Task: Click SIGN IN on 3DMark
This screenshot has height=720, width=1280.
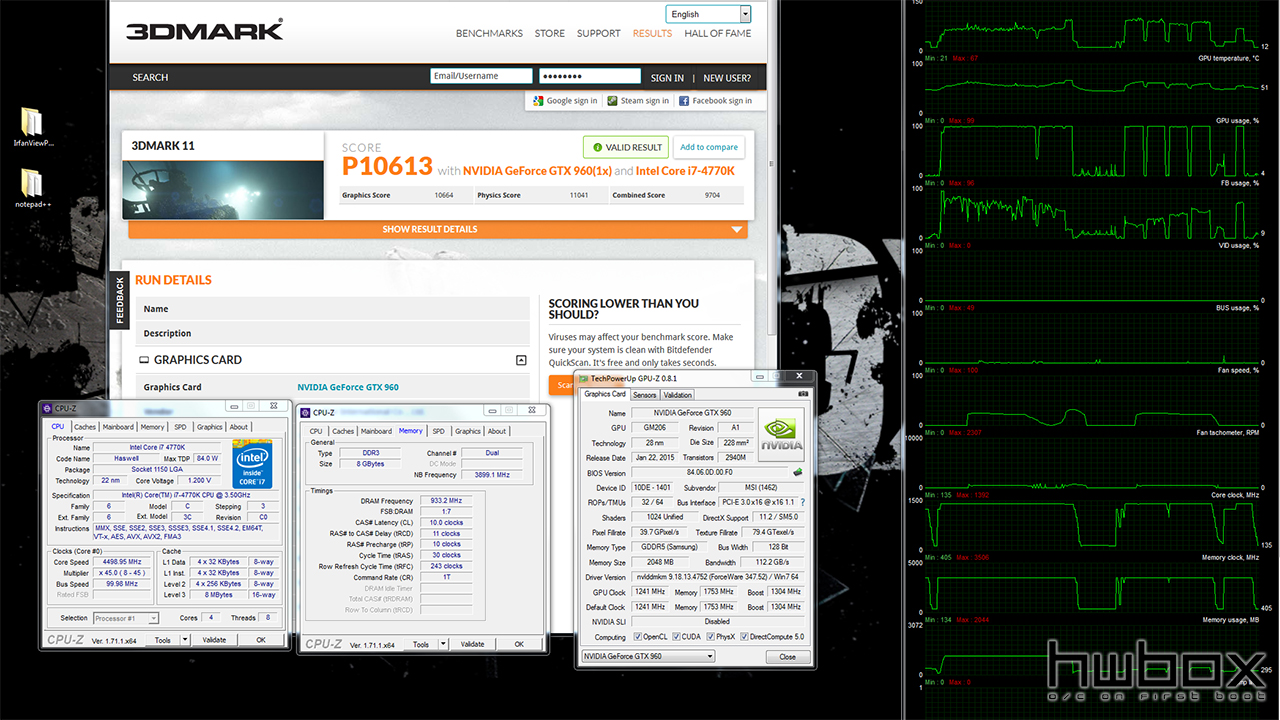Action: tap(667, 78)
